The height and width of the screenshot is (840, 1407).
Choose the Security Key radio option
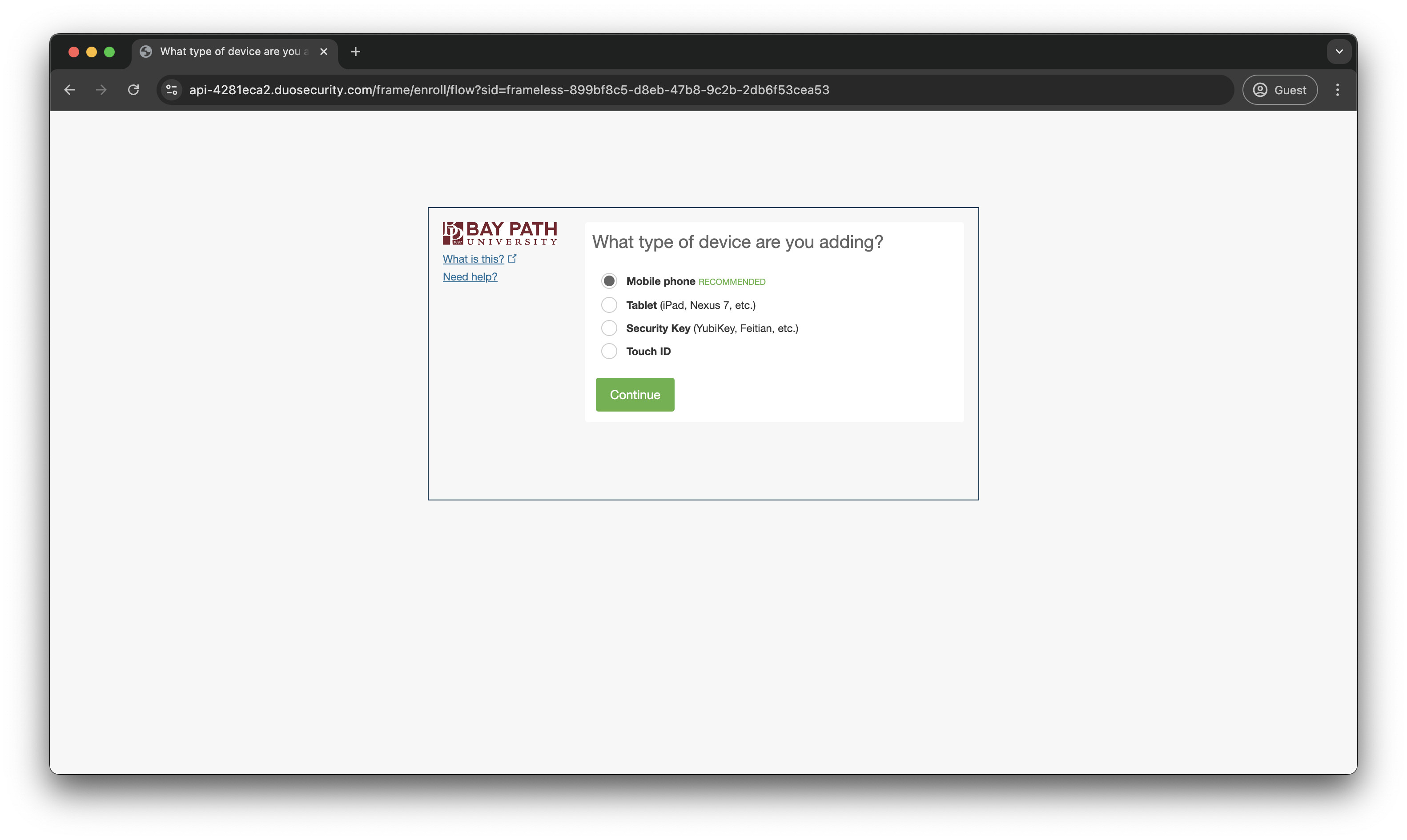[609, 328]
